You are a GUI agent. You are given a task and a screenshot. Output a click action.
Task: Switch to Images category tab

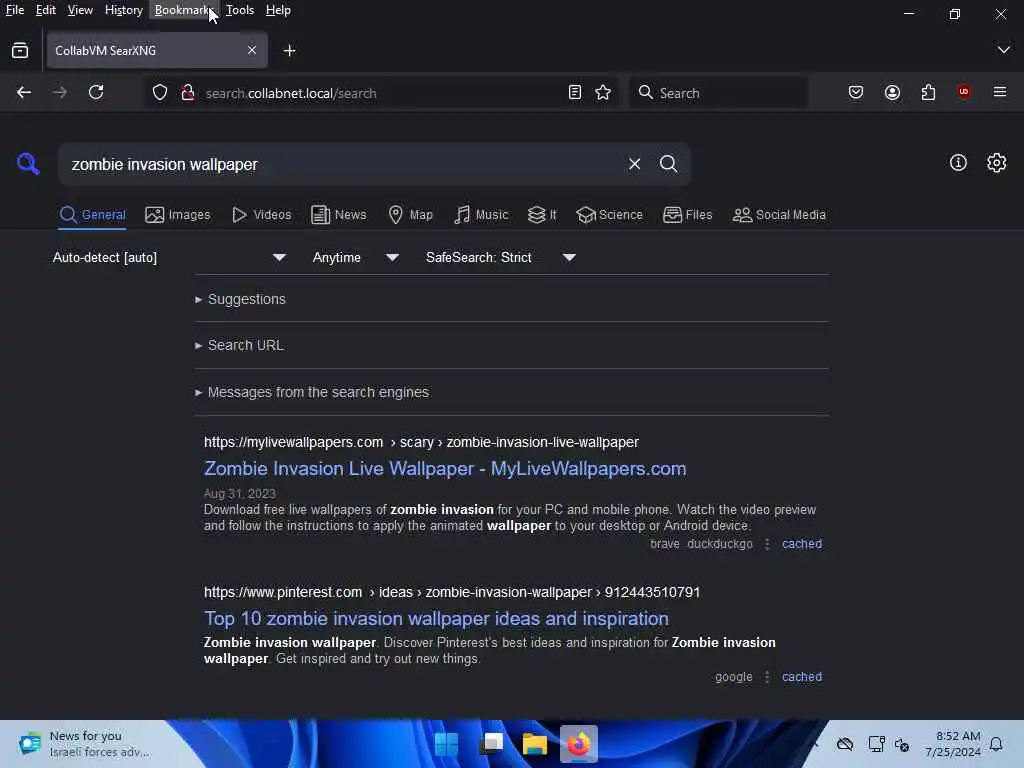click(178, 215)
